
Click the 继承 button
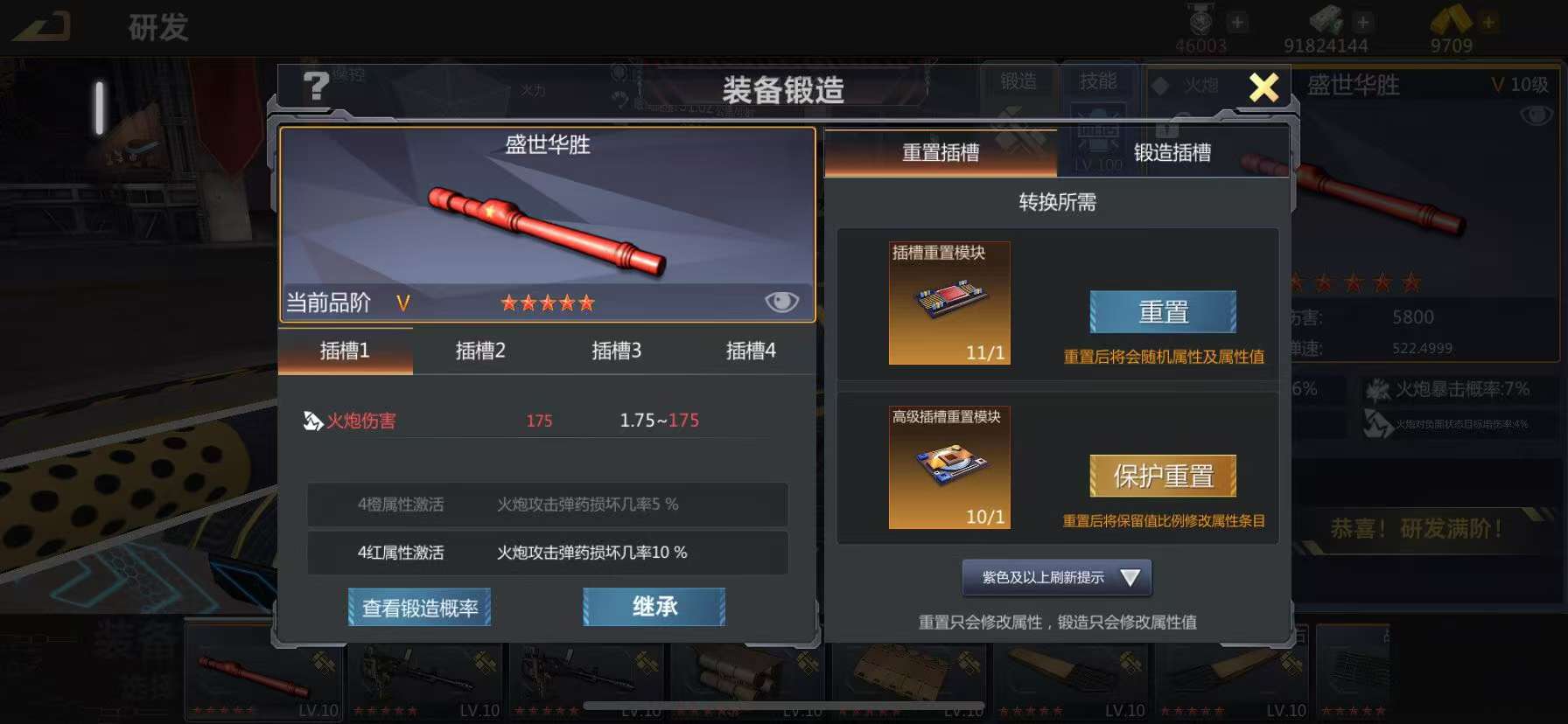pyautogui.click(x=654, y=607)
